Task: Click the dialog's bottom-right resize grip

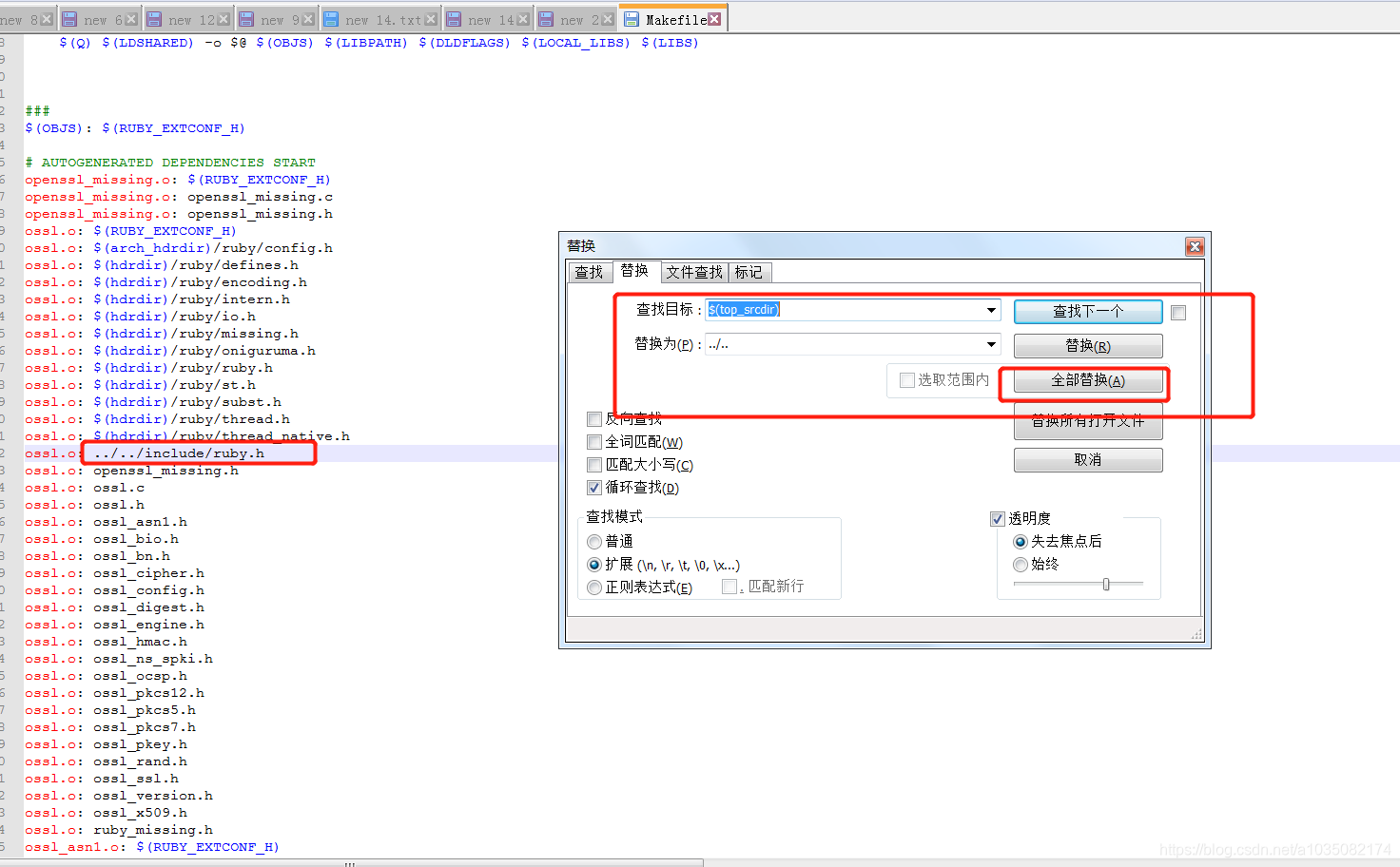Action: tap(1196, 634)
